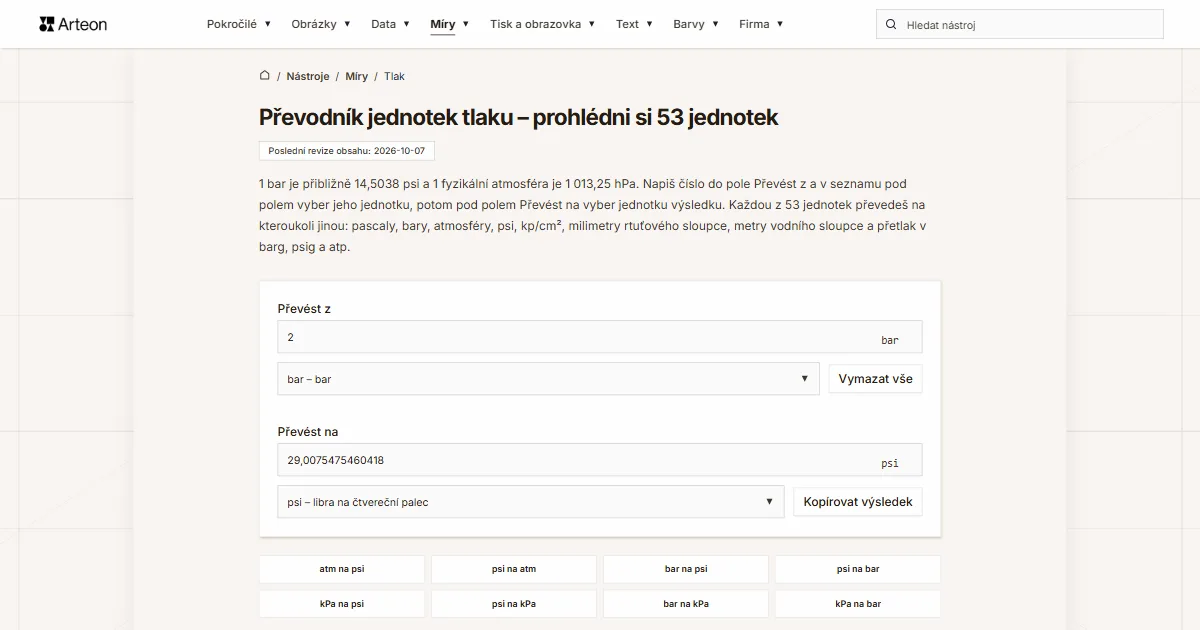The height and width of the screenshot is (630, 1200).
Task: Choose the psi na bar shortcut
Action: [858, 569]
